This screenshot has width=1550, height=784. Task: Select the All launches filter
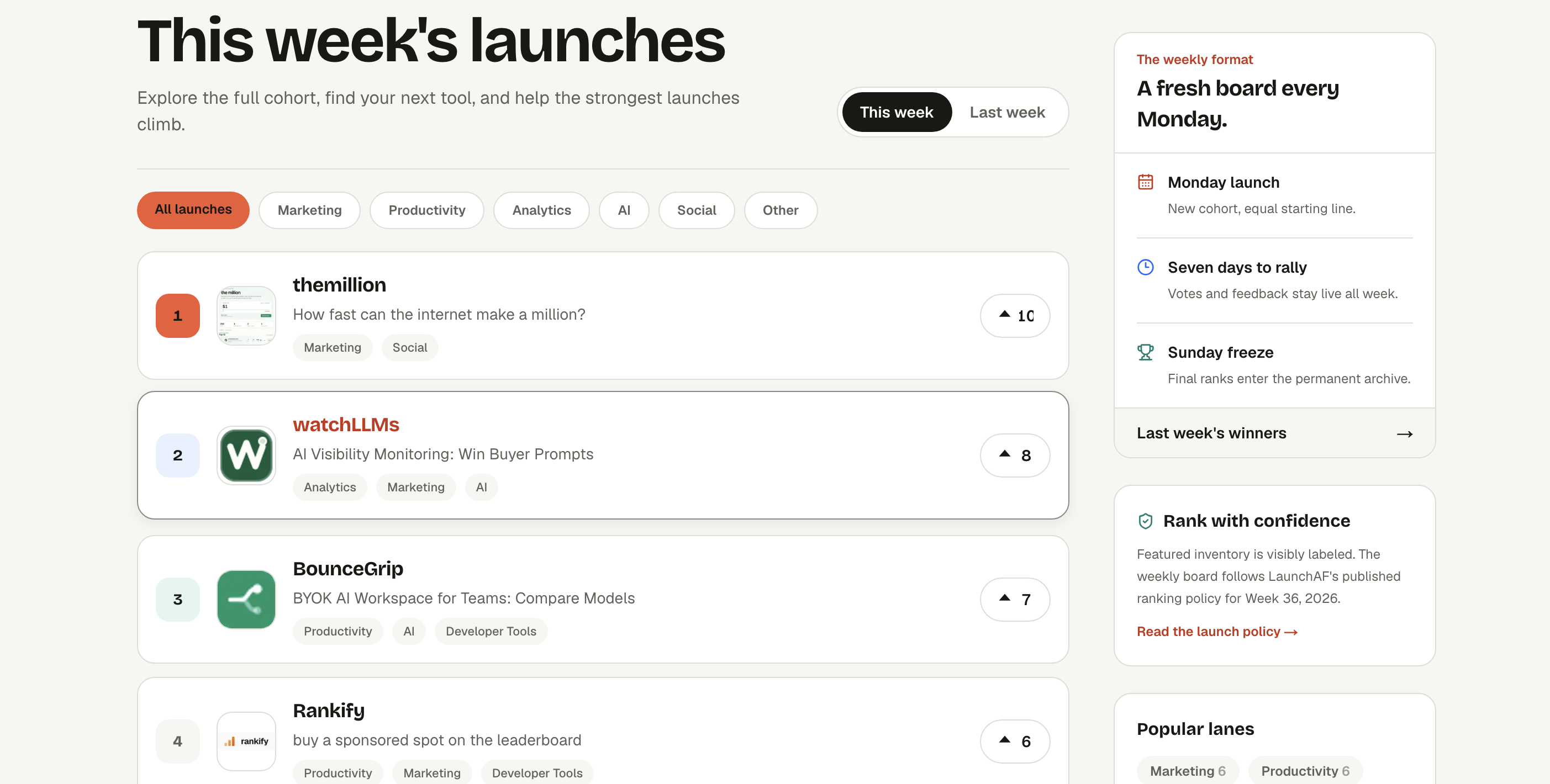(193, 210)
